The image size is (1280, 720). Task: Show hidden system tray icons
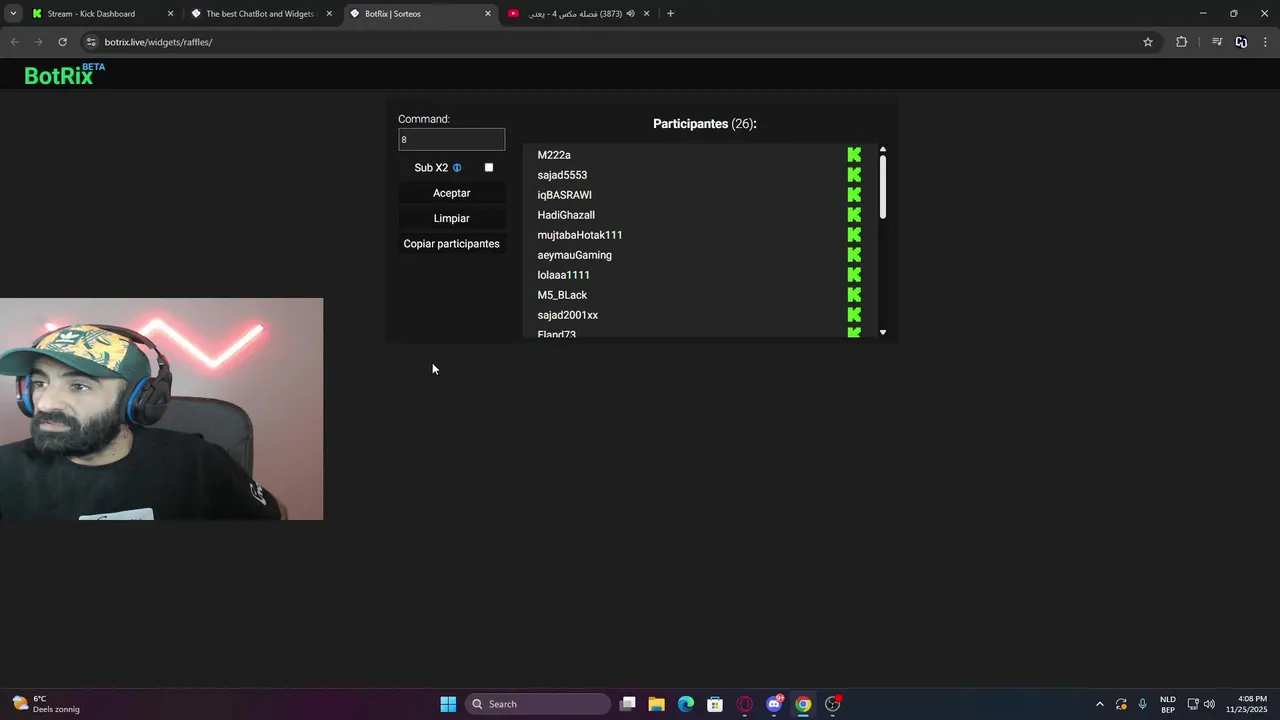click(1100, 704)
